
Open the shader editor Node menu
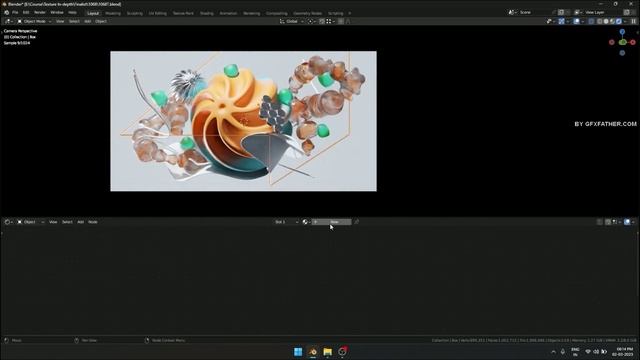tap(93, 222)
